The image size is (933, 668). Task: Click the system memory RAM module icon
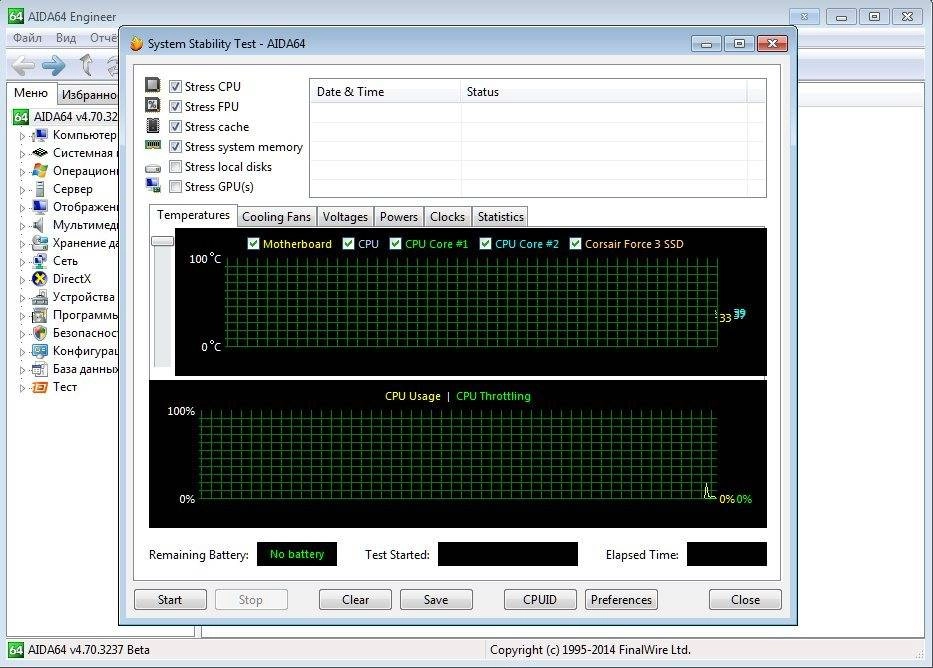click(x=153, y=145)
